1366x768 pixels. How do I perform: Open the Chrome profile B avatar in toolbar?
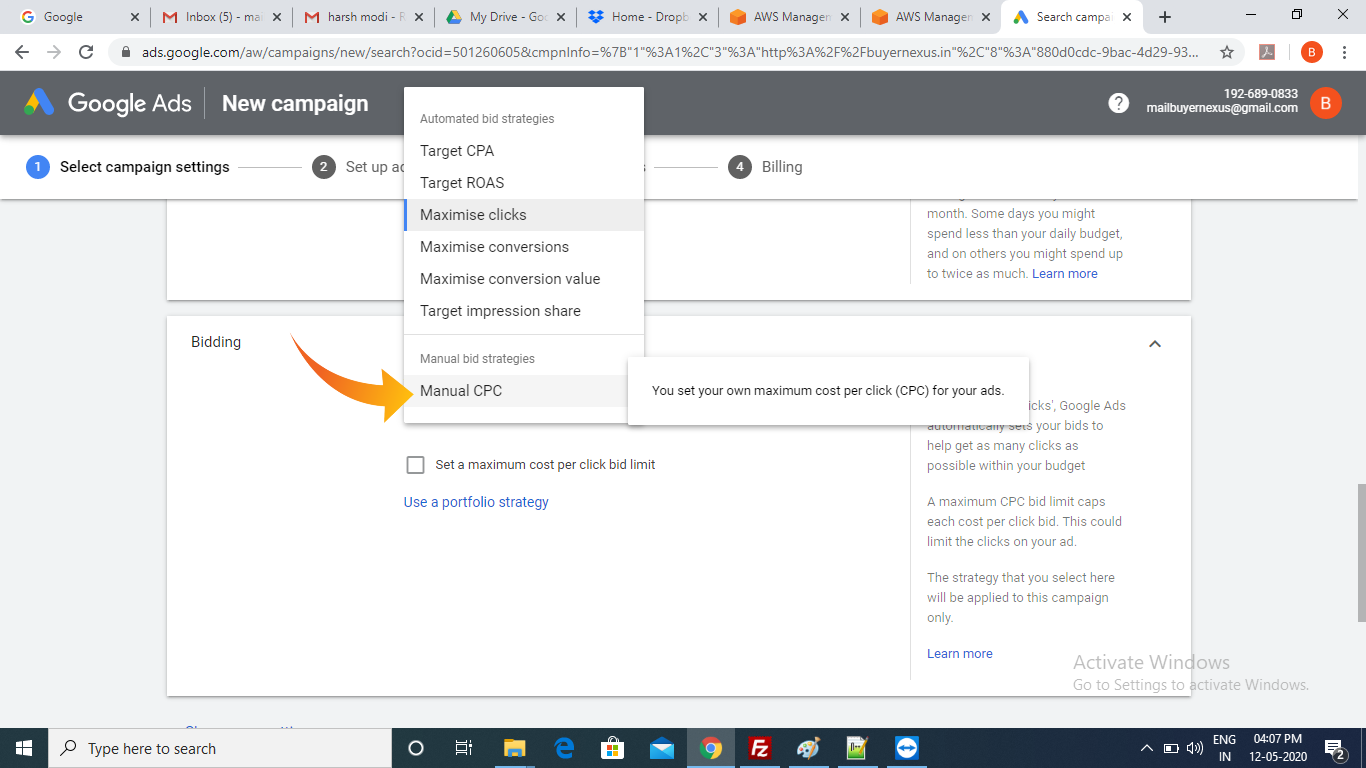tap(1312, 52)
